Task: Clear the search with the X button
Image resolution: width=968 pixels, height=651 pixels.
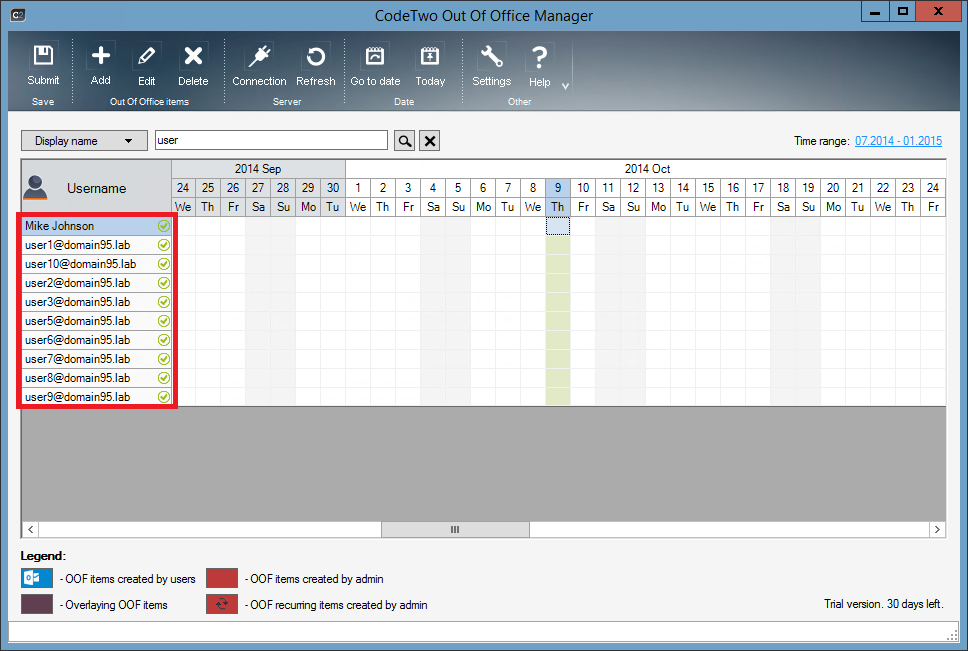Action: tap(430, 141)
